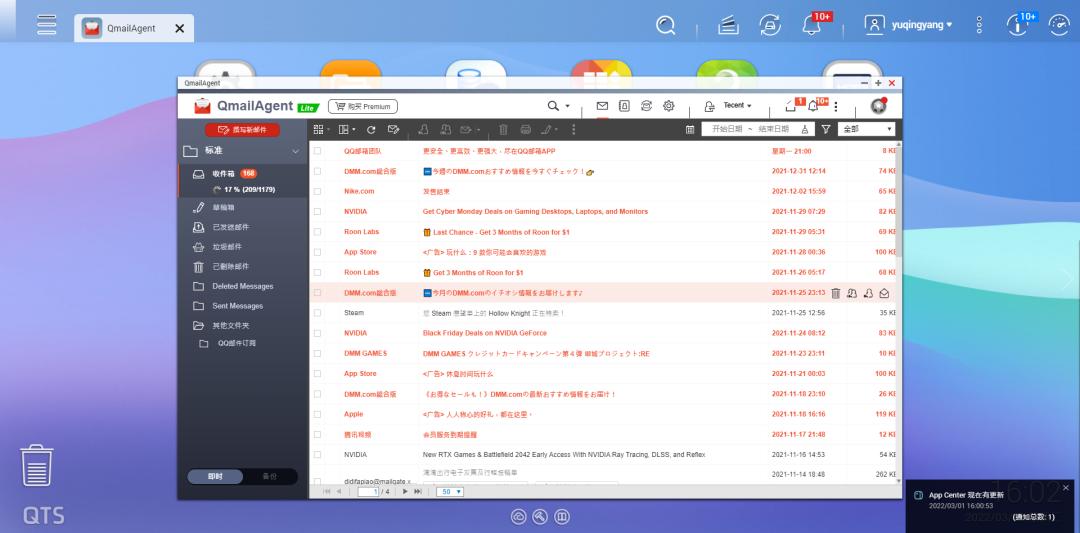1080x533 pixels.
Task: Open the QTS desktop trash bin
Action: [x=37, y=466]
